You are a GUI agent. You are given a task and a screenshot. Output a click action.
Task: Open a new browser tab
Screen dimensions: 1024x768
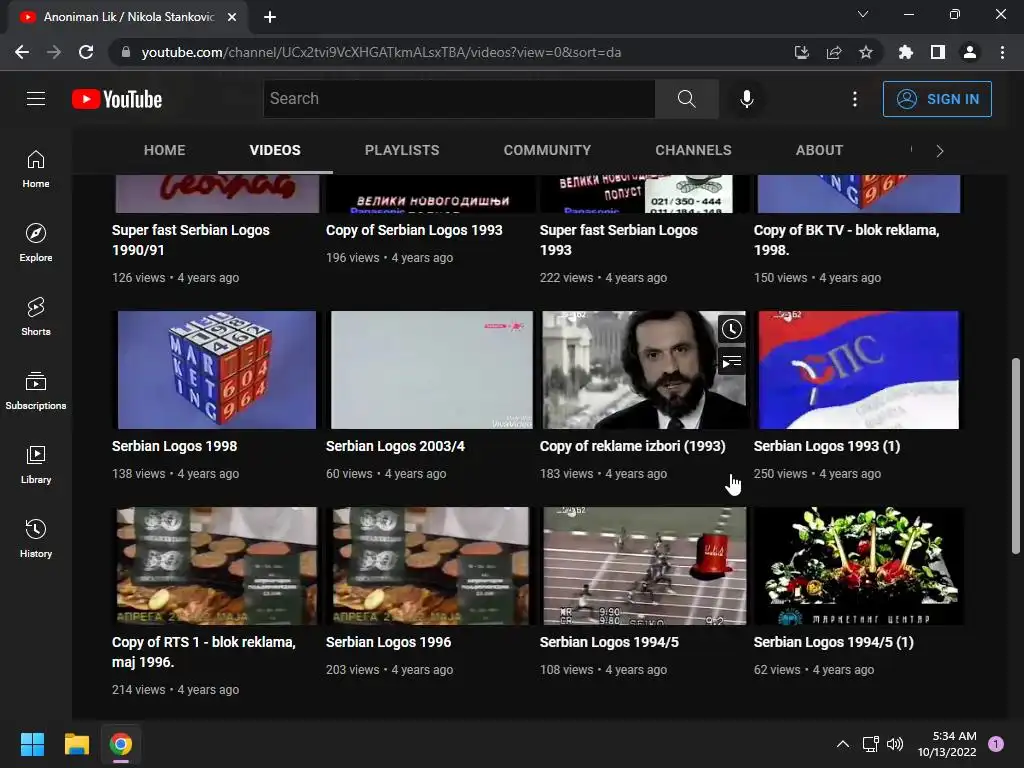[x=270, y=17]
